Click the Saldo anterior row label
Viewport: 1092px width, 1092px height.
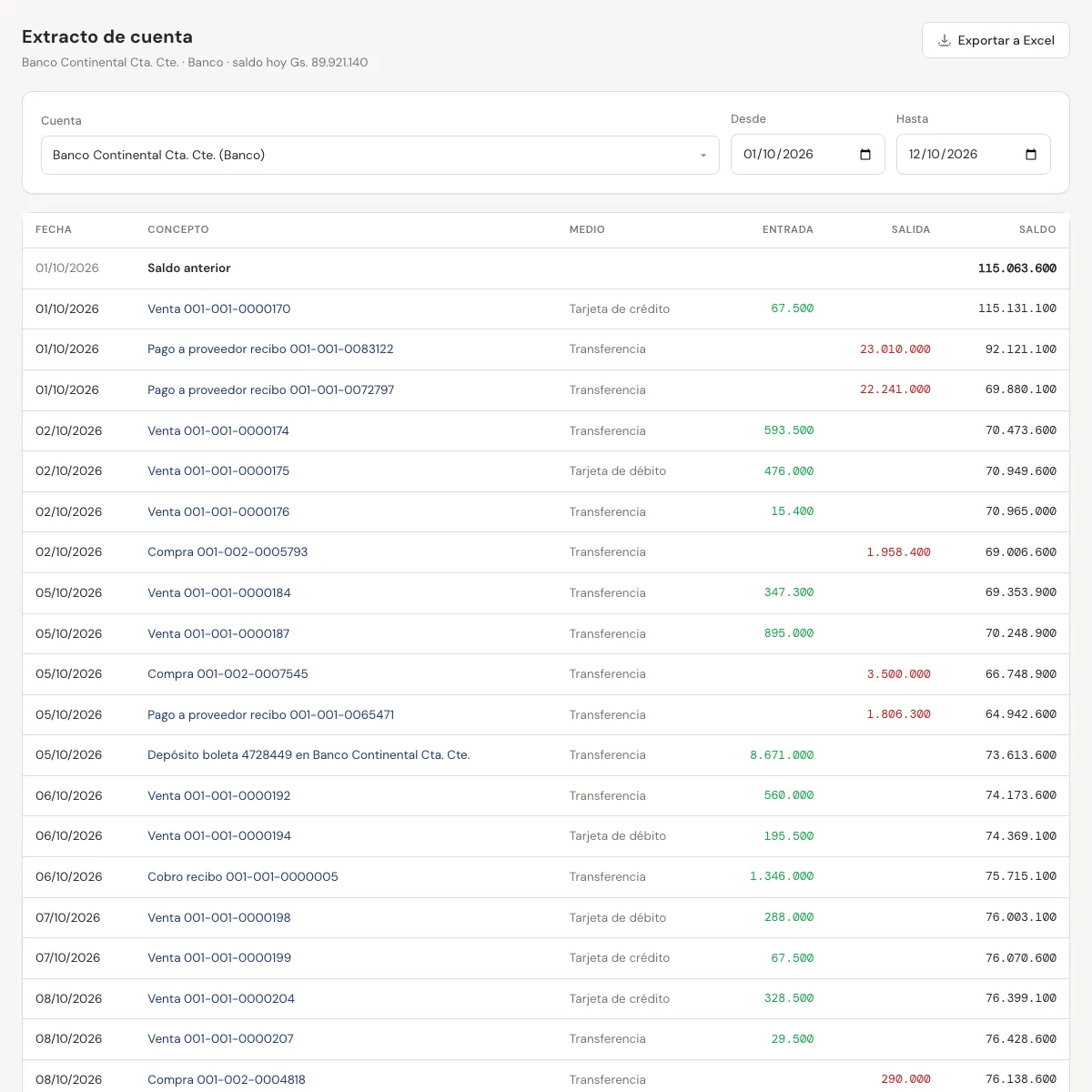pos(189,268)
